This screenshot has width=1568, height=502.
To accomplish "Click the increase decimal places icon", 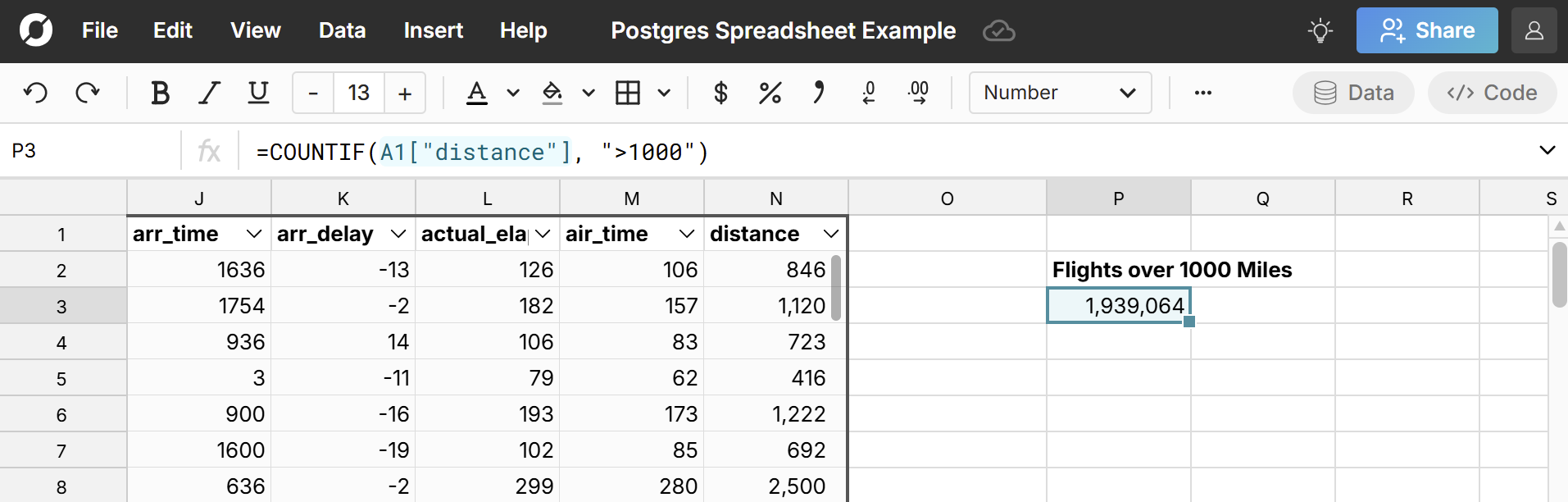I will click(x=919, y=93).
